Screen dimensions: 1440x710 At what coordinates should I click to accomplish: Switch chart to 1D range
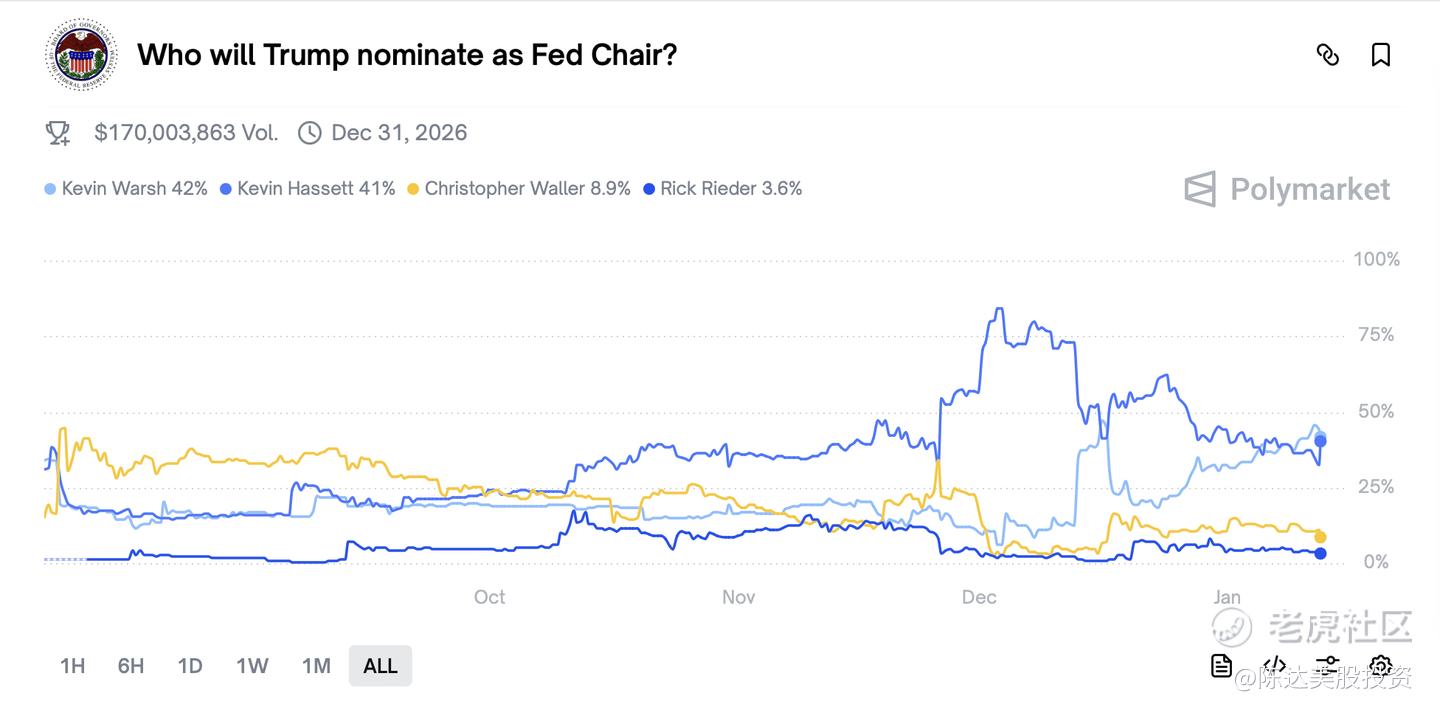(190, 666)
